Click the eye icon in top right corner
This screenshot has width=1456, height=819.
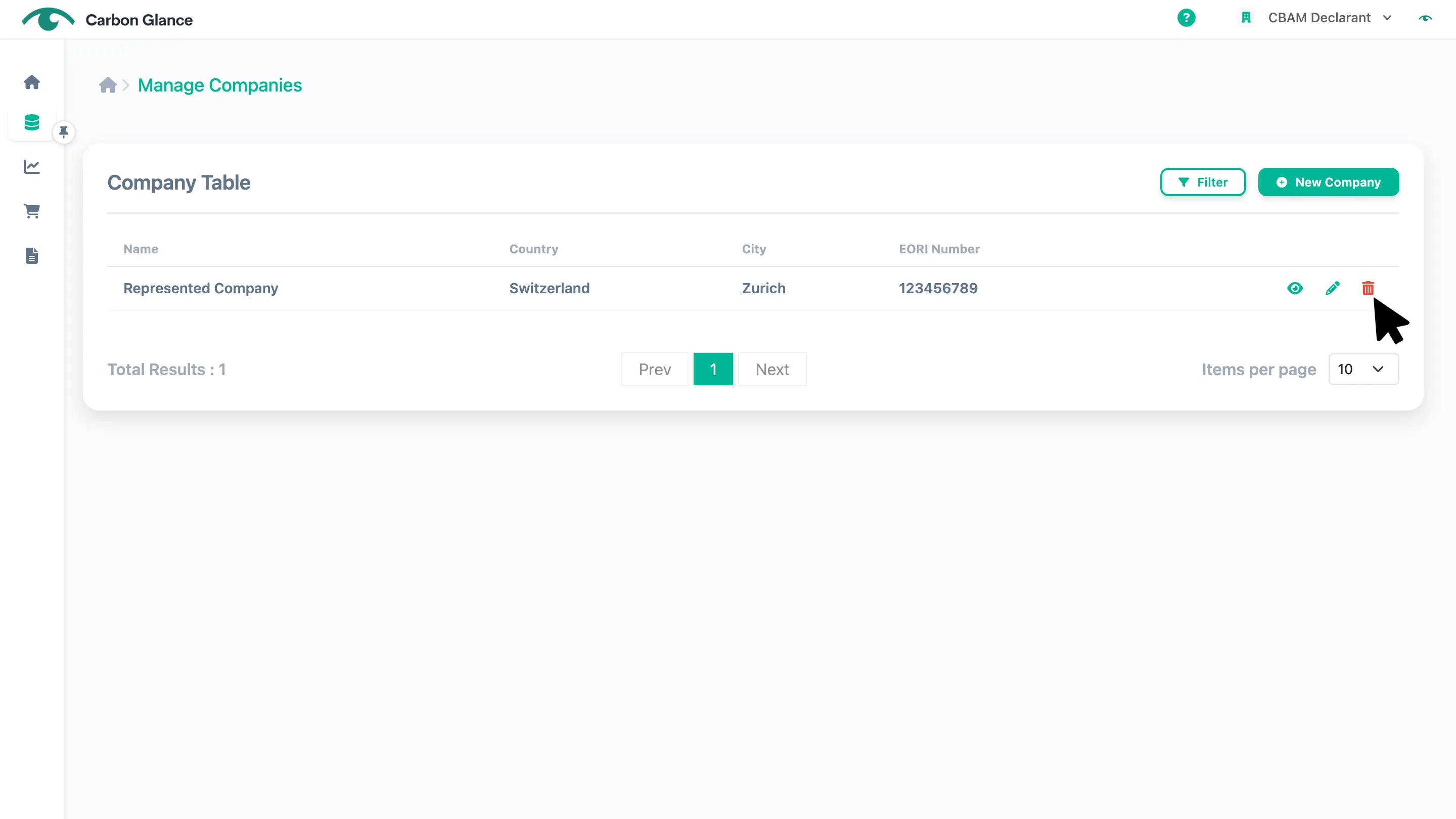pyautogui.click(x=1426, y=18)
